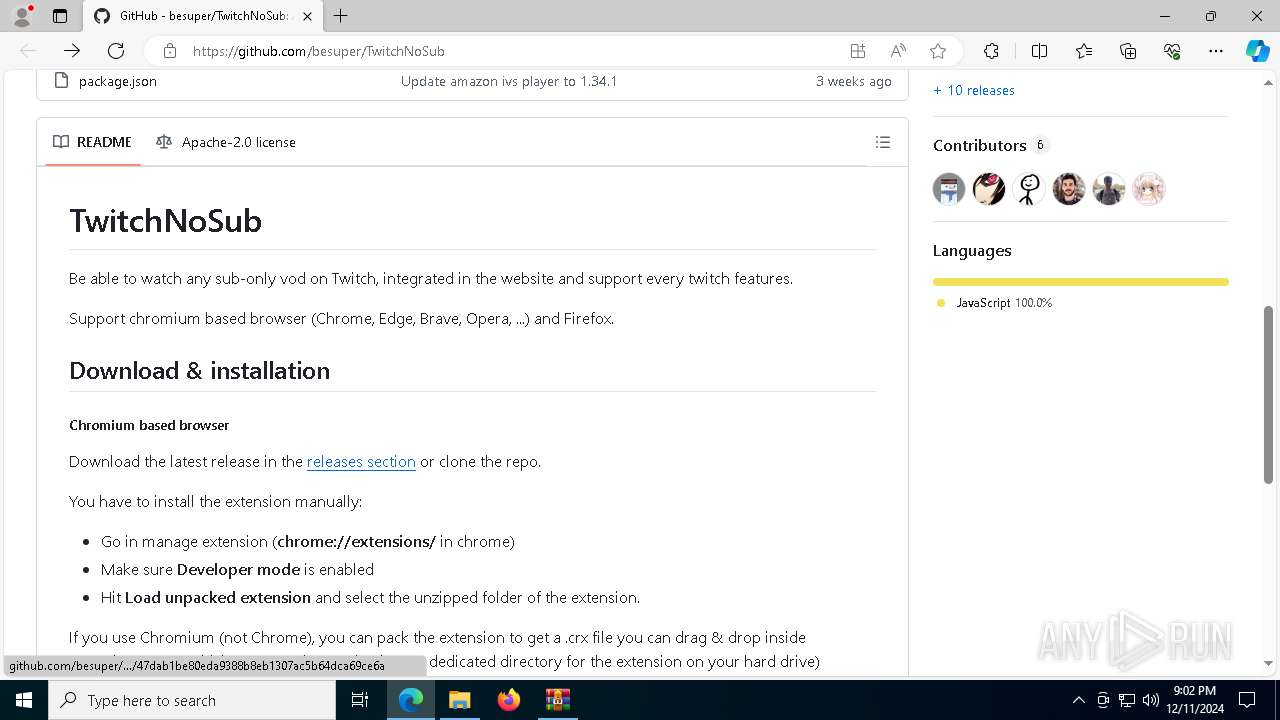Open WinRAR from the taskbar

[557, 700]
